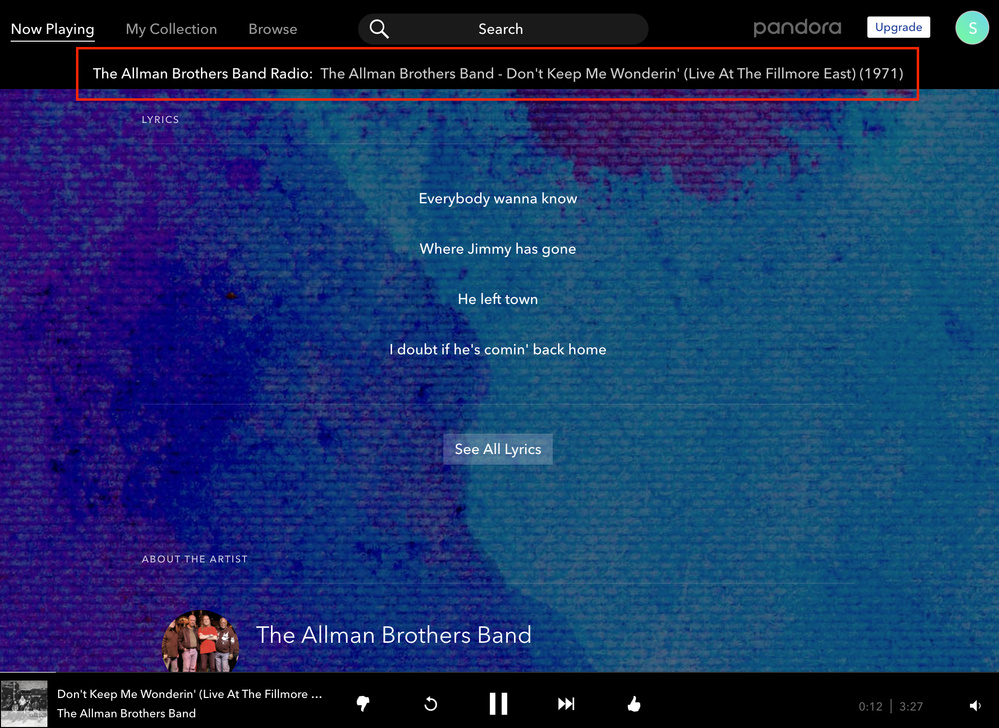Screen dimensions: 999x728
Task: Open the profile avatar menu
Action: pyautogui.click(x=971, y=28)
